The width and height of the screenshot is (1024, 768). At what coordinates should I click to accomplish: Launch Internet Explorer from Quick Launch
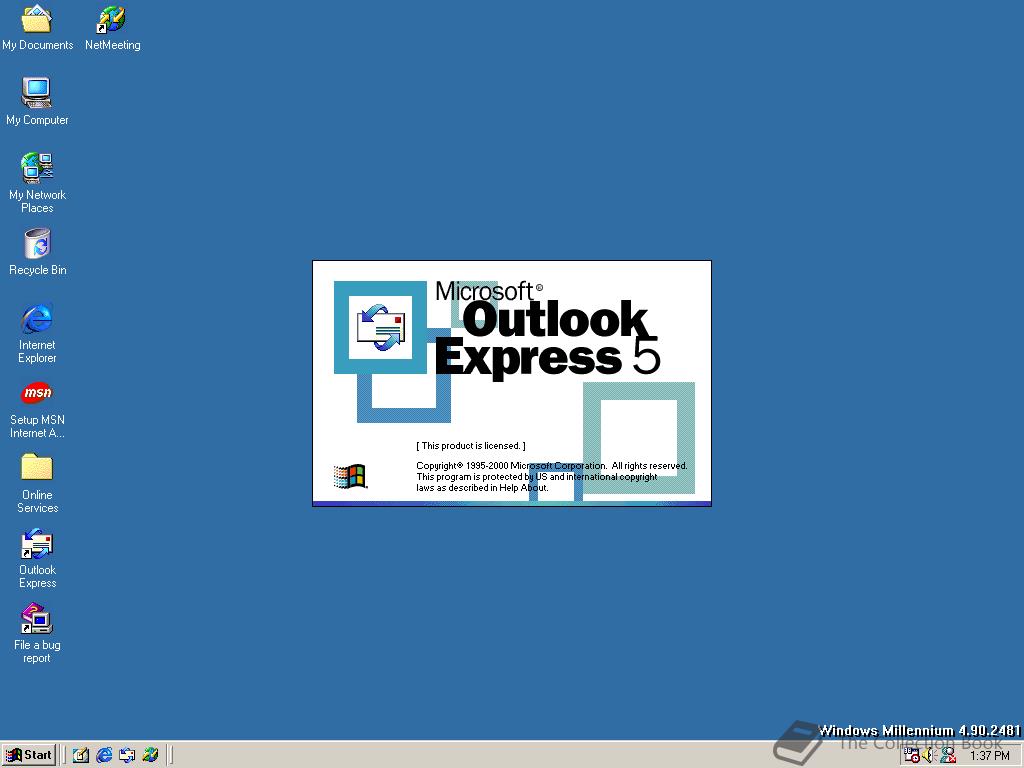[x=104, y=755]
